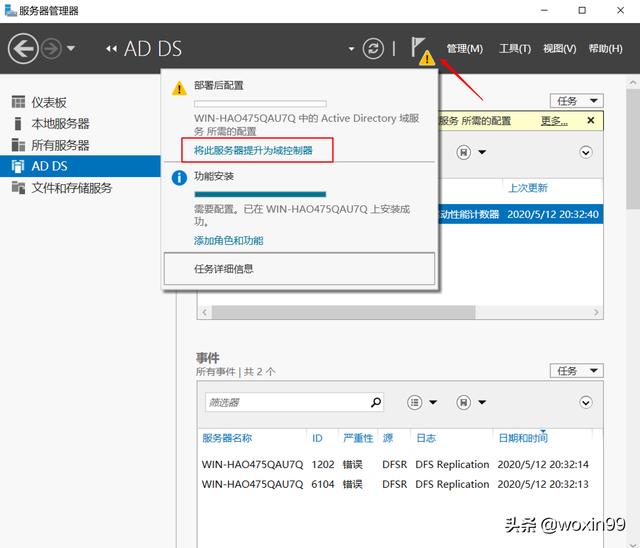The image size is (640, 548).
Task: Open dropdown arrow left of refresh
Action: [351, 49]
